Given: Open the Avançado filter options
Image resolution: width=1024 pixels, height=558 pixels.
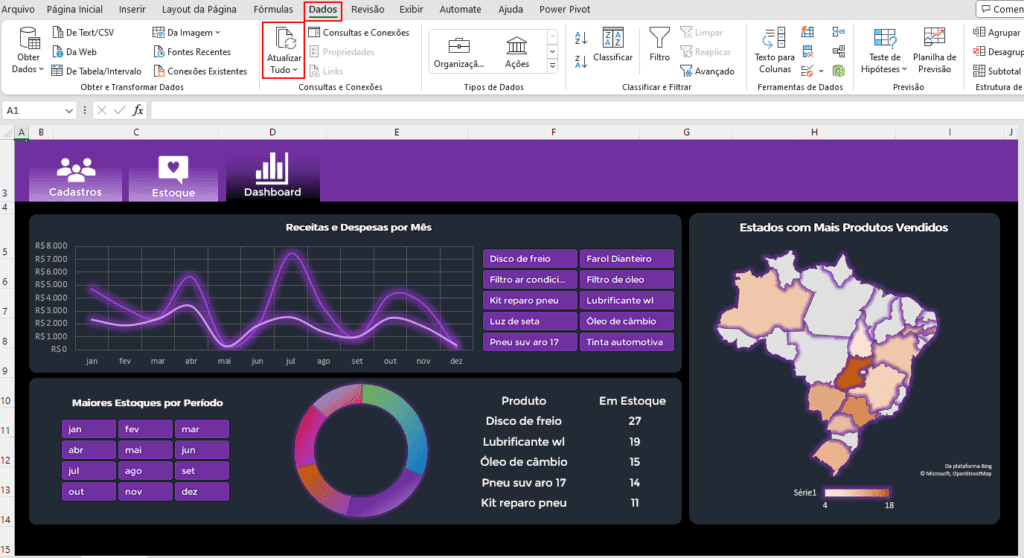Looking at the screenshot, I should point(707,71).
